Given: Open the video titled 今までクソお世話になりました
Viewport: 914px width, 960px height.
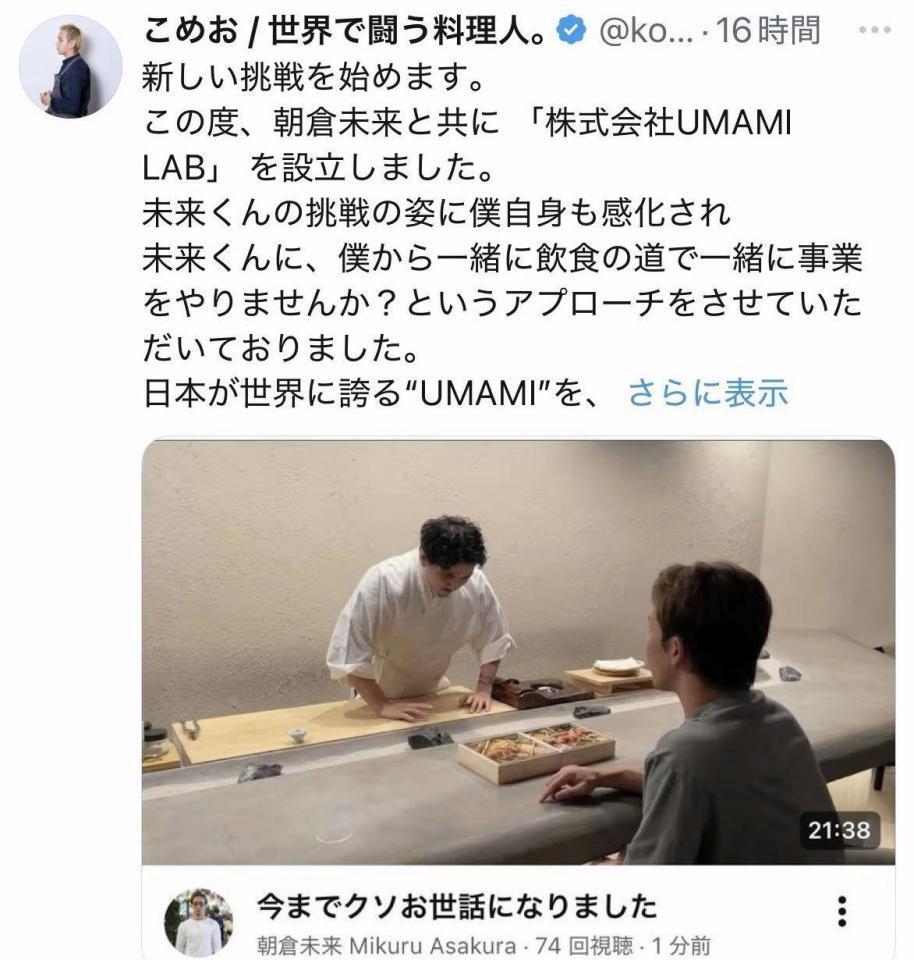Looking at the screenshot, I should tap(457, 907).
